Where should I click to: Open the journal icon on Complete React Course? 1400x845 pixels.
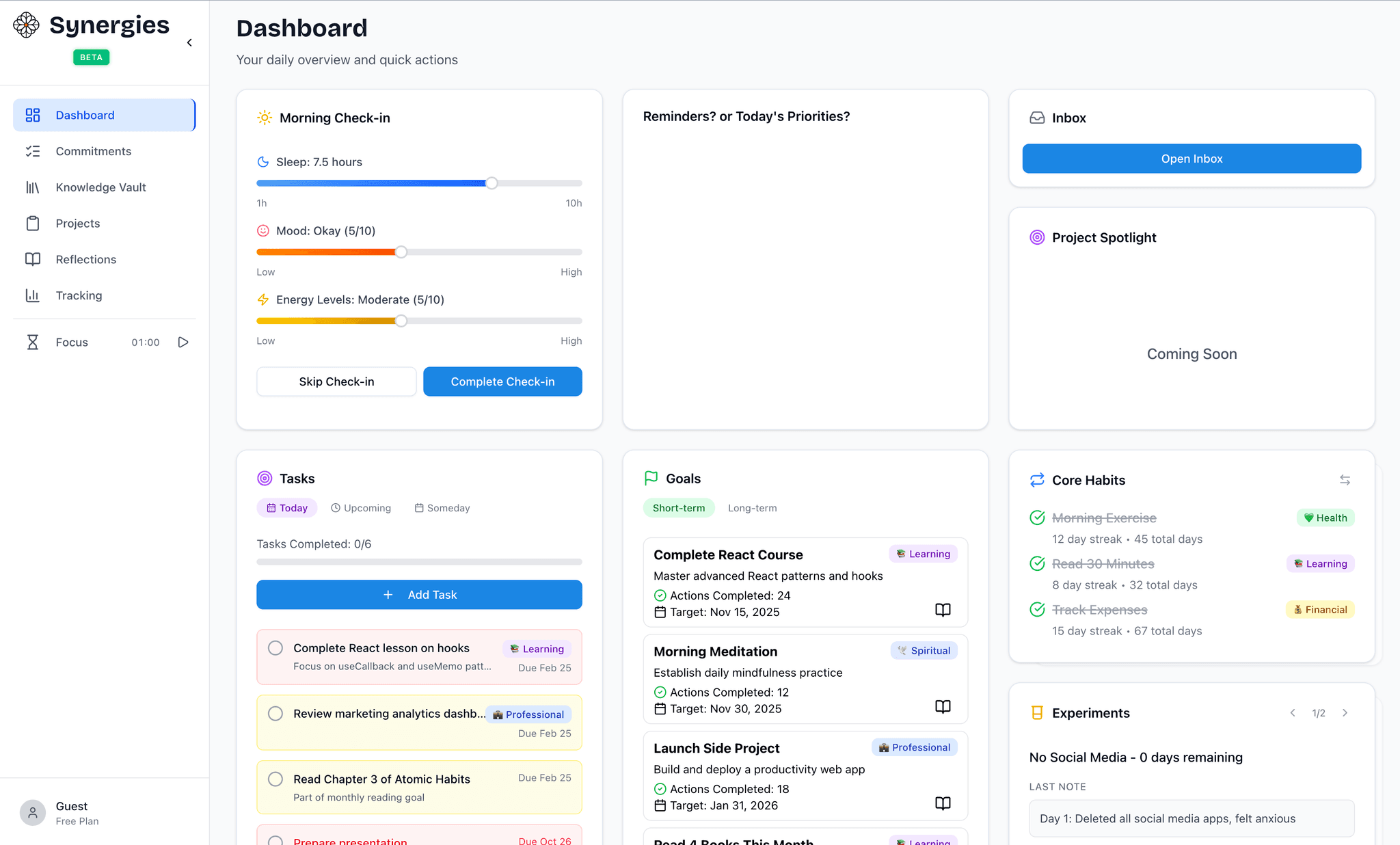[943, 610]
